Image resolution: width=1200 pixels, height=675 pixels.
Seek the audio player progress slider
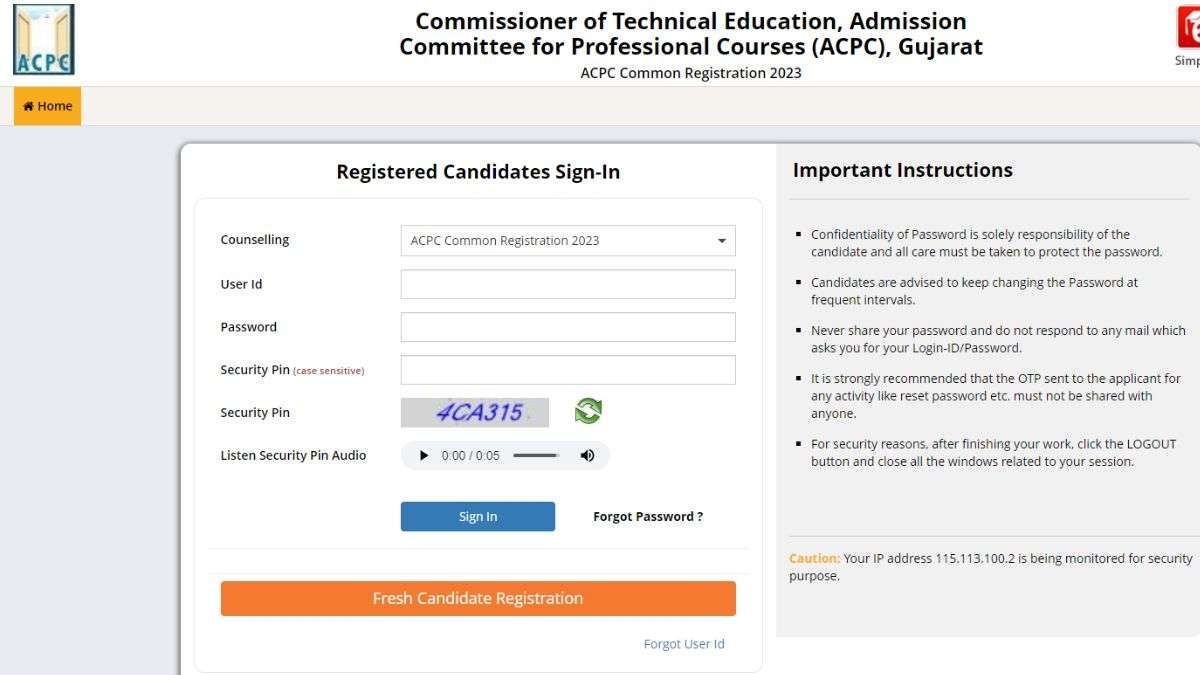(x=536, y=455)
